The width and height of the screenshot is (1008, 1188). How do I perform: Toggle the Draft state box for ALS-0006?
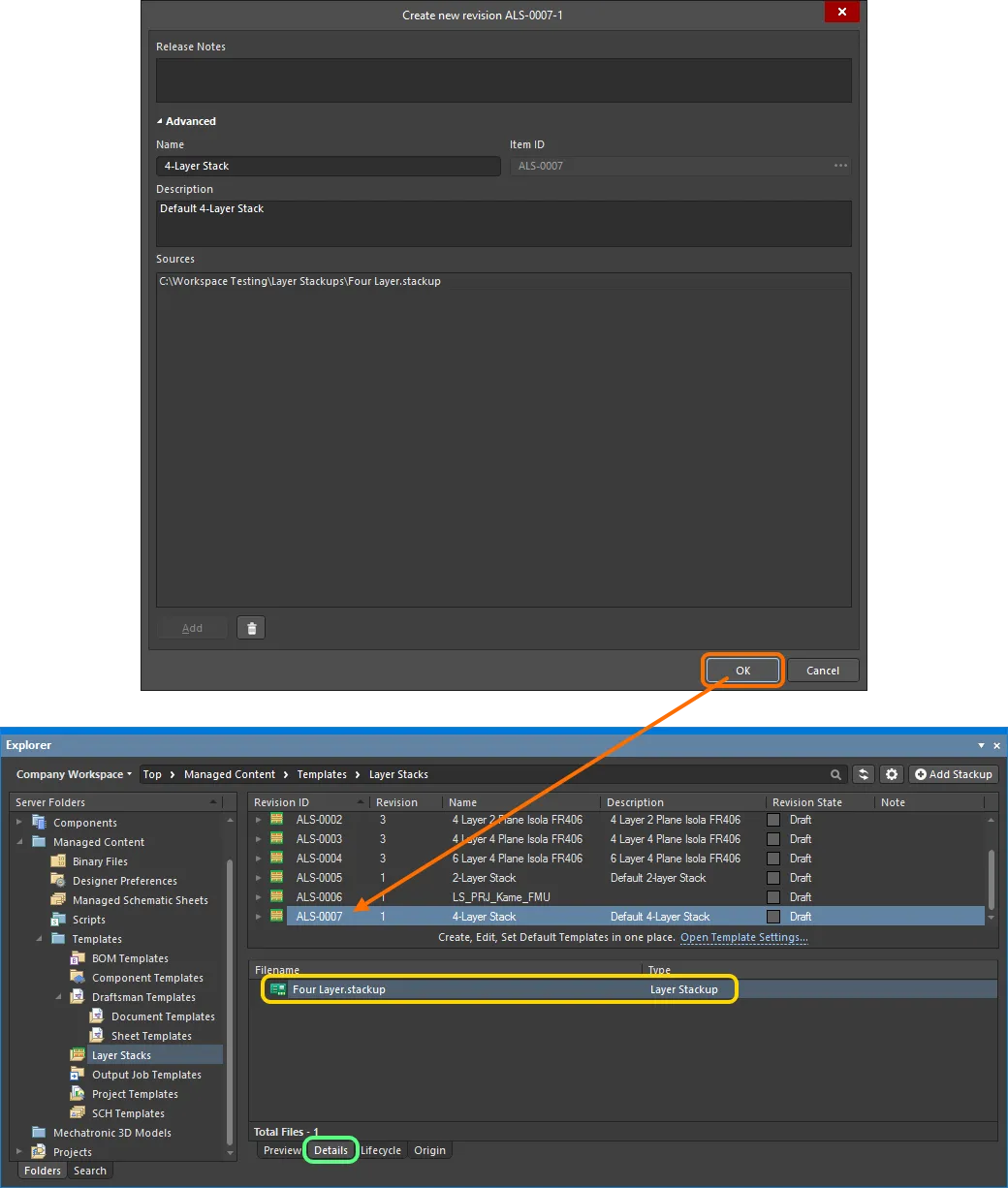pos(773,897)
